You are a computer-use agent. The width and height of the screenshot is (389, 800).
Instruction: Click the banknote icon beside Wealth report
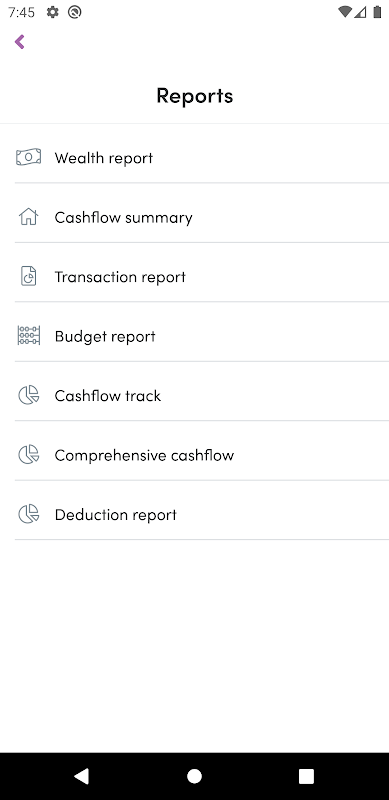(x=29, y=158)
